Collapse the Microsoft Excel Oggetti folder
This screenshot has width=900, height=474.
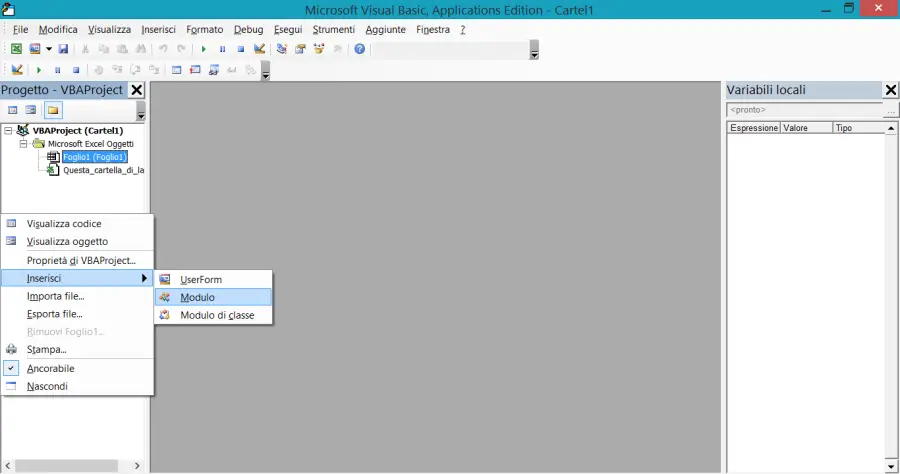[x=24, y=143]
